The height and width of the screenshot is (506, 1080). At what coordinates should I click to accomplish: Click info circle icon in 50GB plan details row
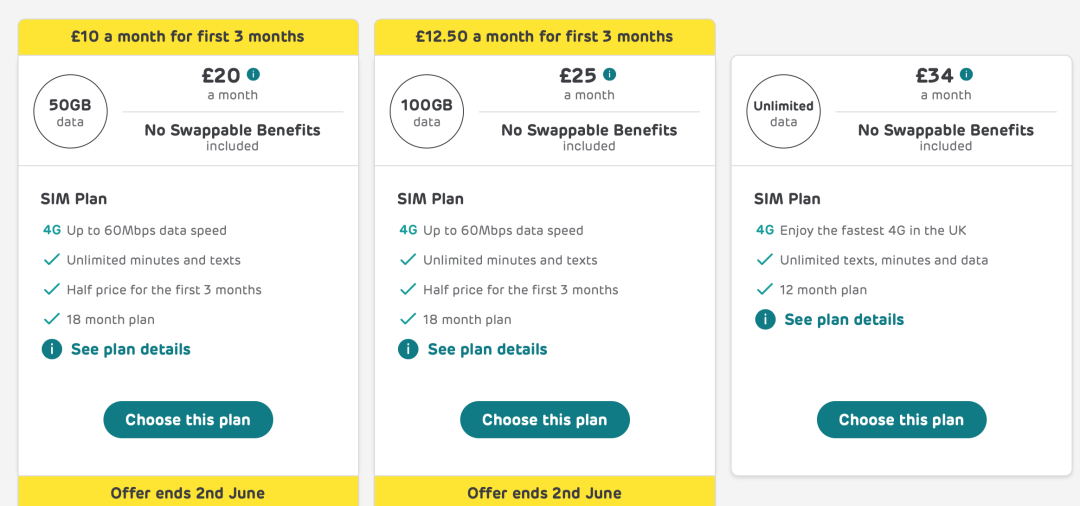tap(52, 349)
